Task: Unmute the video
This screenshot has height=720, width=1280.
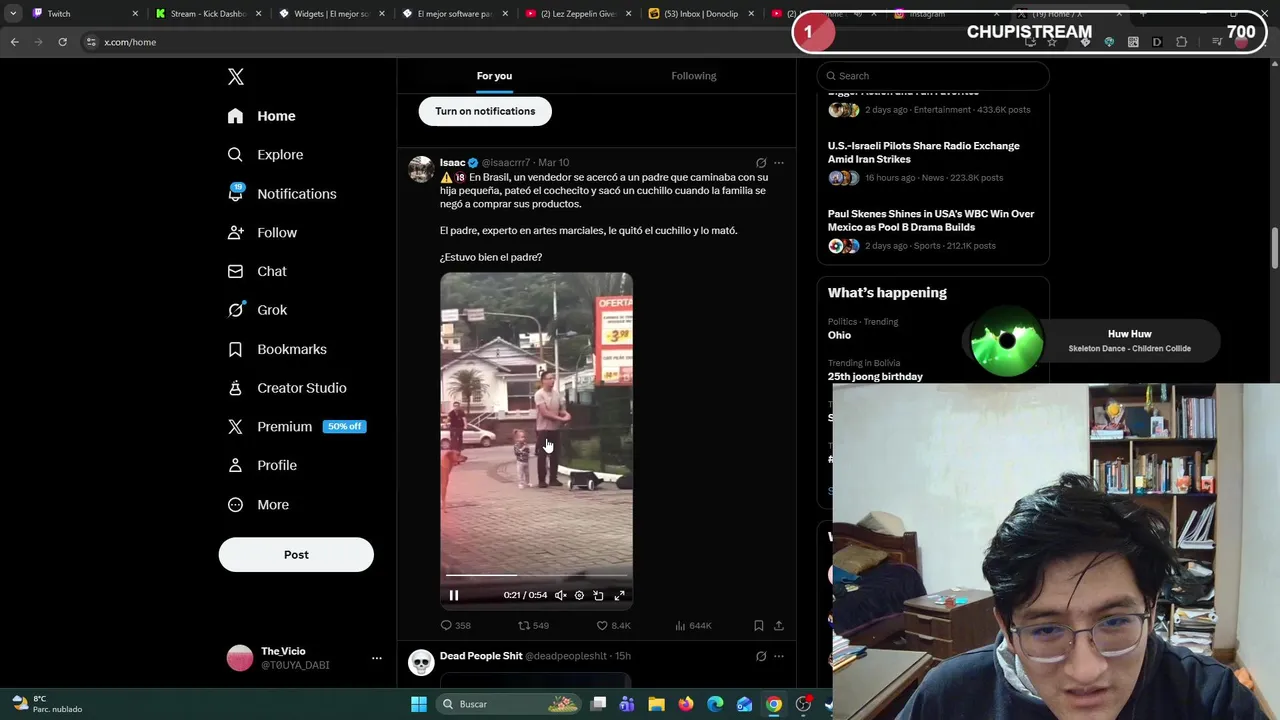Action: [x=560, y=595]
